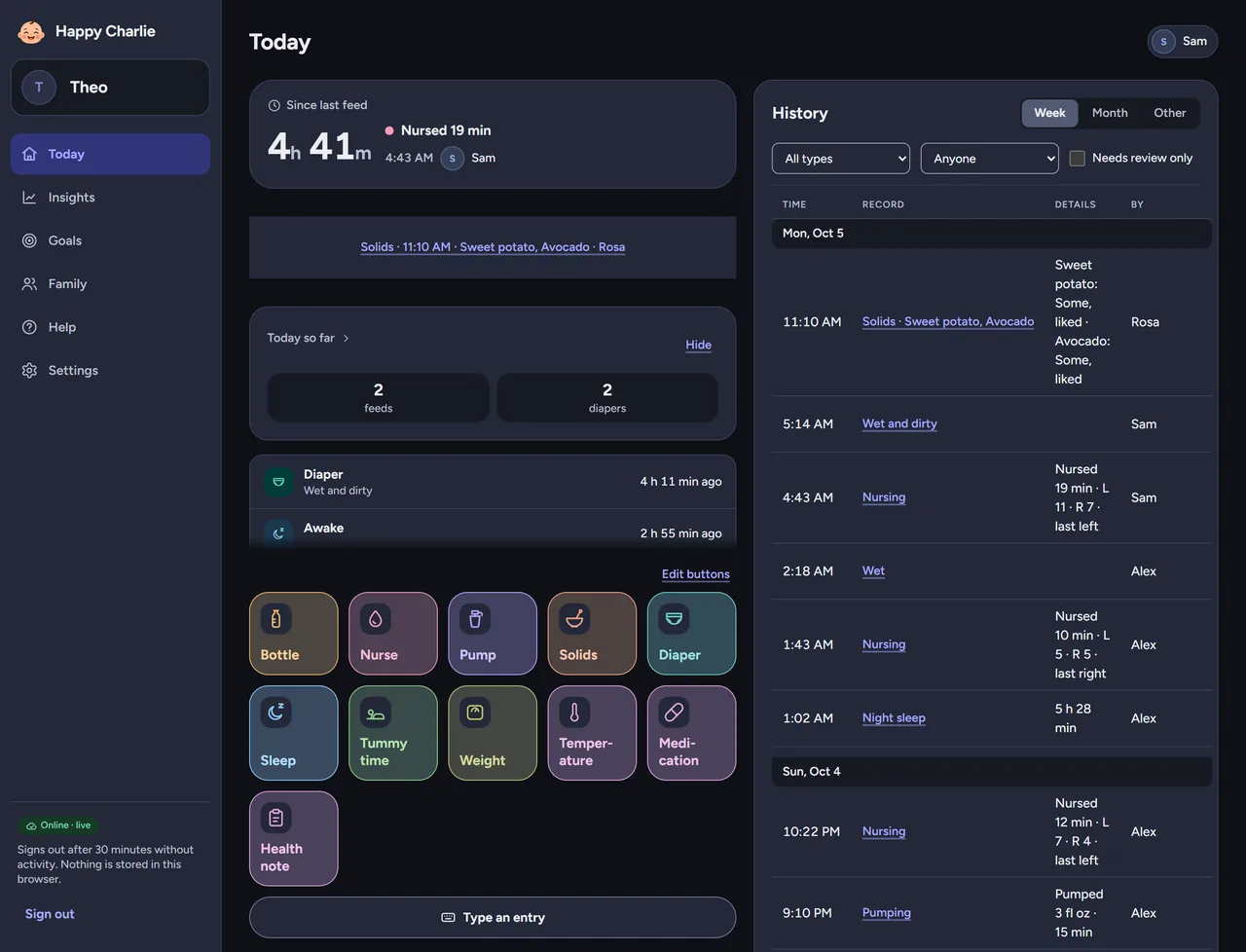Switch child using the Theo selector
The image size is (1246, 952).
click(x=110, y=88)
